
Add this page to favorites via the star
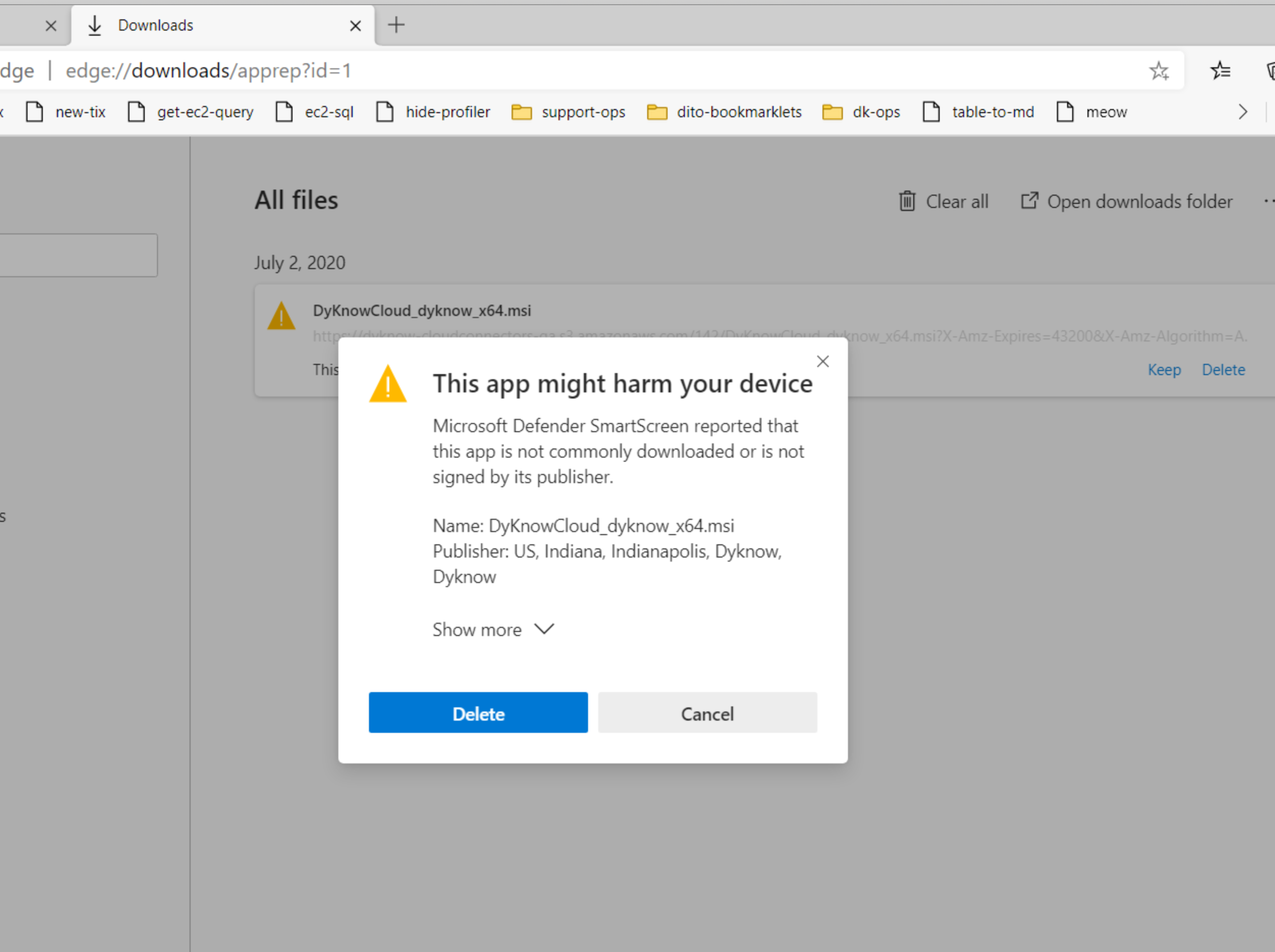point(1159,70)
